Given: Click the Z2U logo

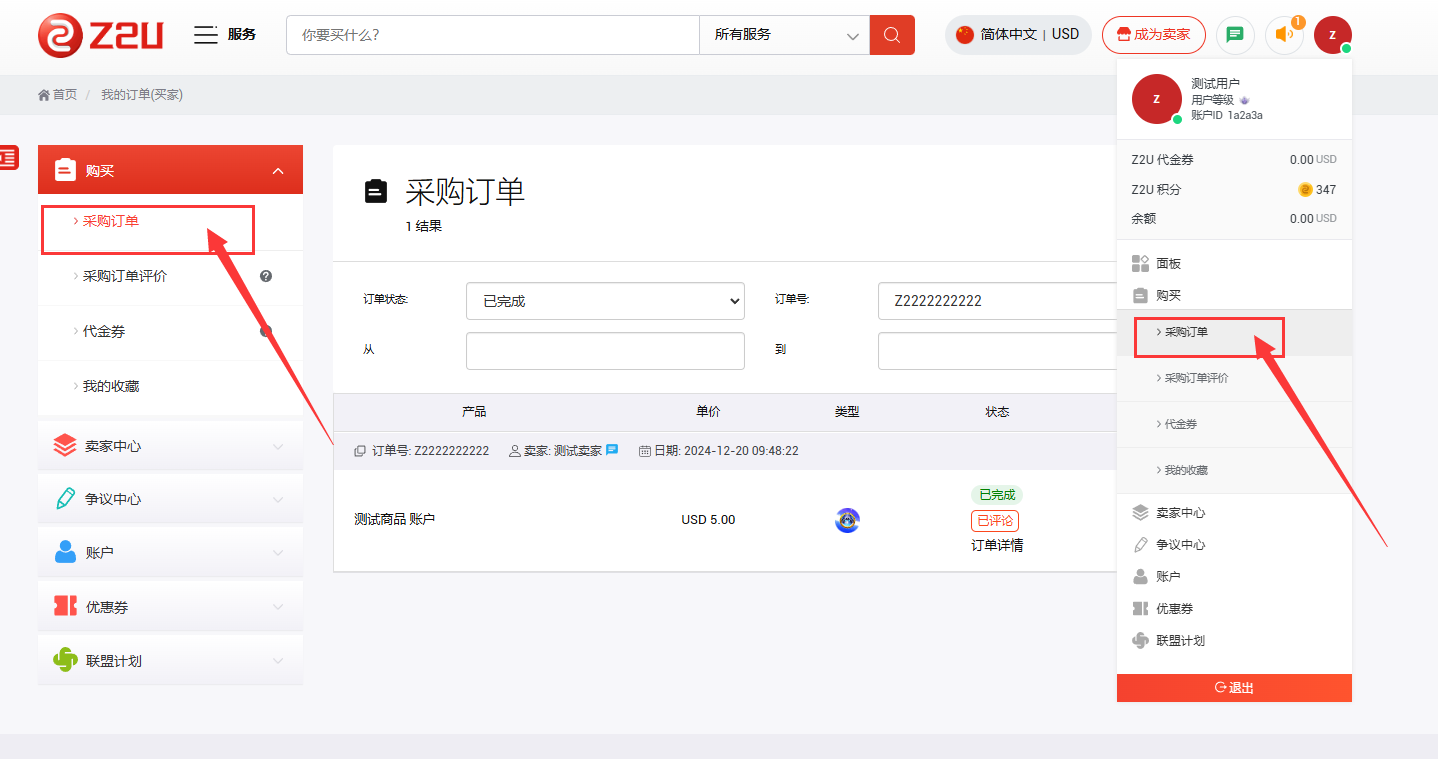Looking at the screenshot, I should click(100, 35).
